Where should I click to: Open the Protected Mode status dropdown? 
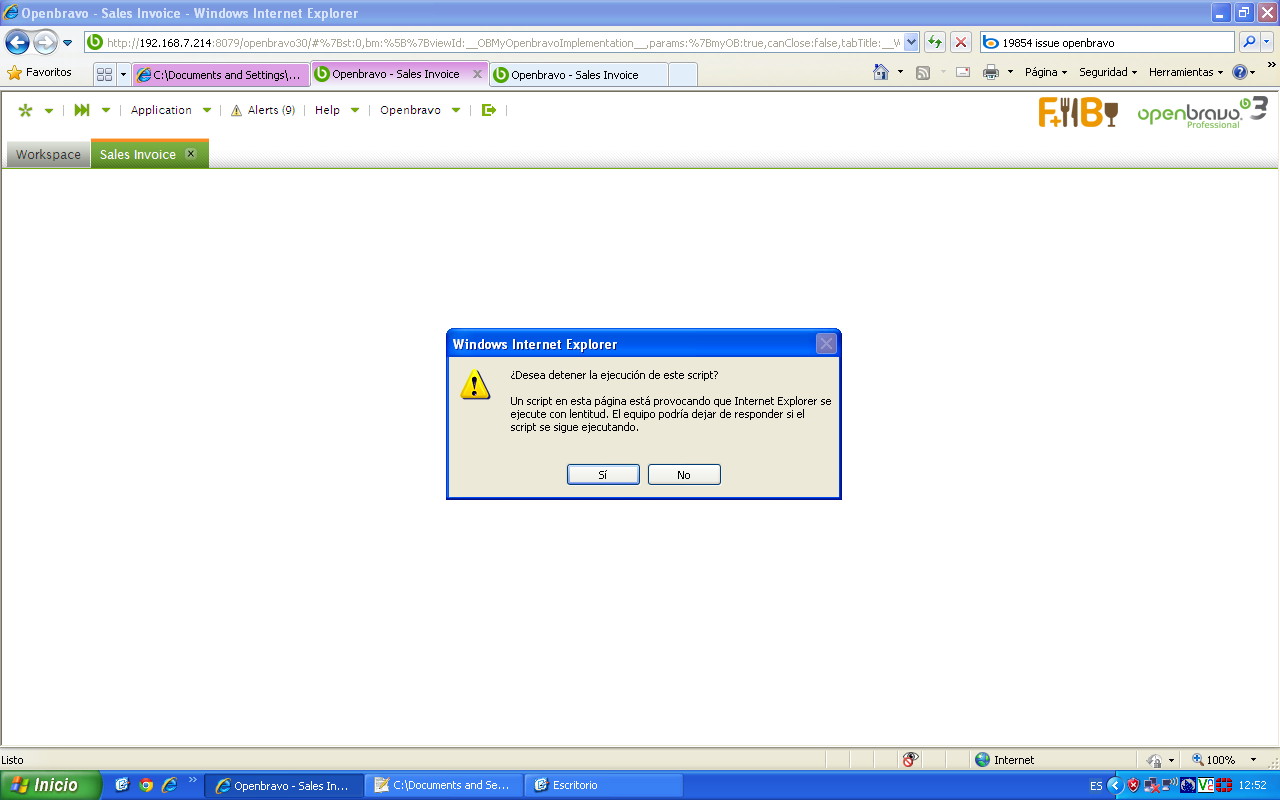1160,760
